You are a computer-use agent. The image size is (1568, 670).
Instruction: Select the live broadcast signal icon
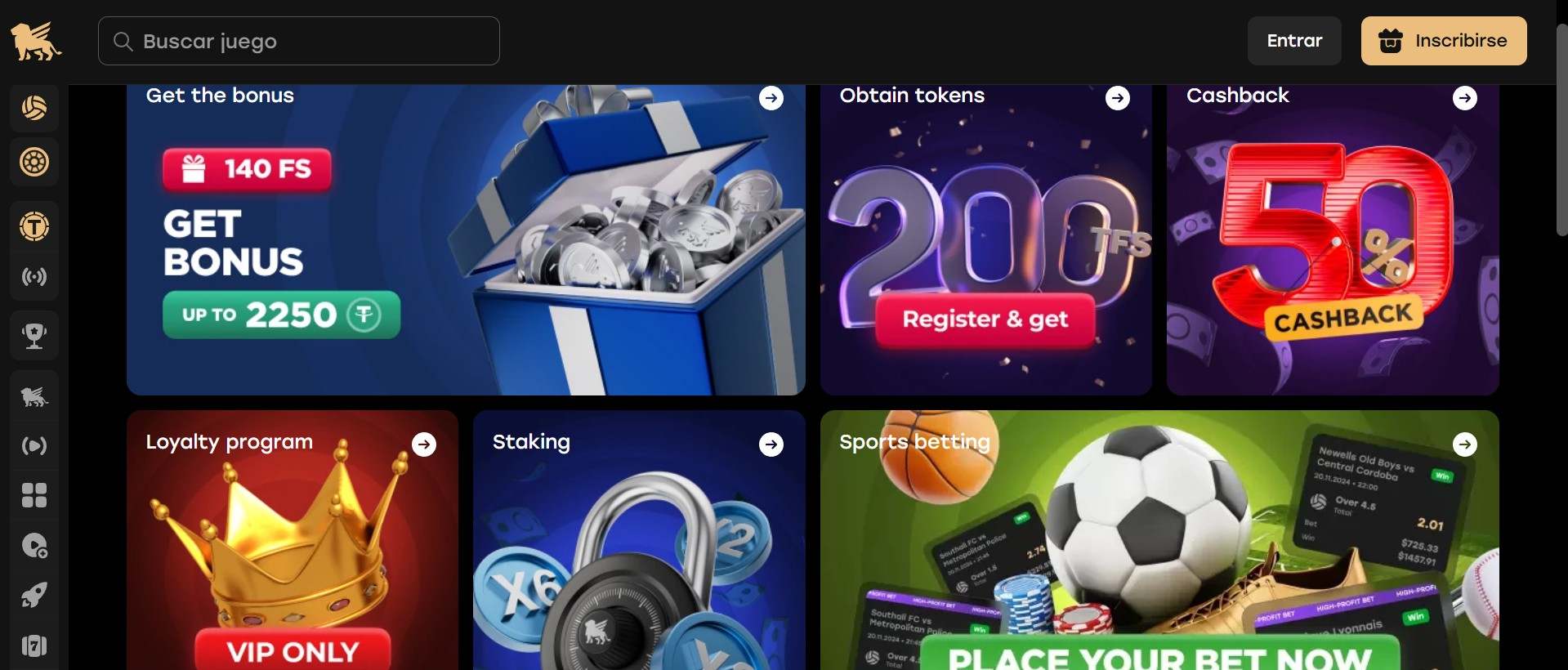[34, 277]
